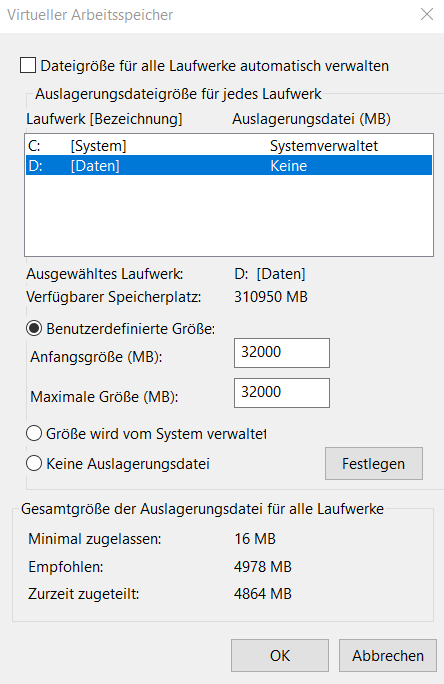The height and width of the screenshot is (684, 444).
Task: Select Größe wird vom System verwaltet
Action: 34,434
